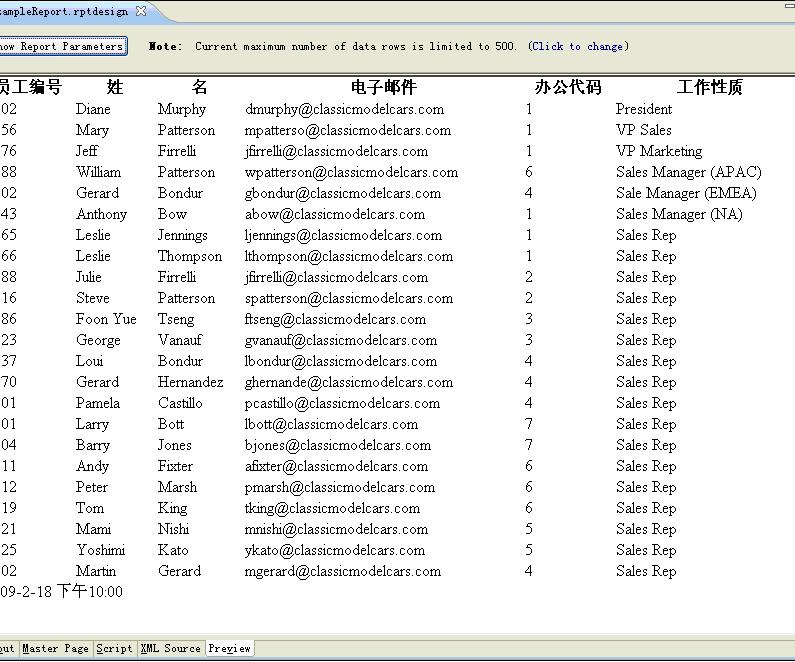795x662 pixels.
Task: Click last name Murphy
Action: click(x=182, y=109)
